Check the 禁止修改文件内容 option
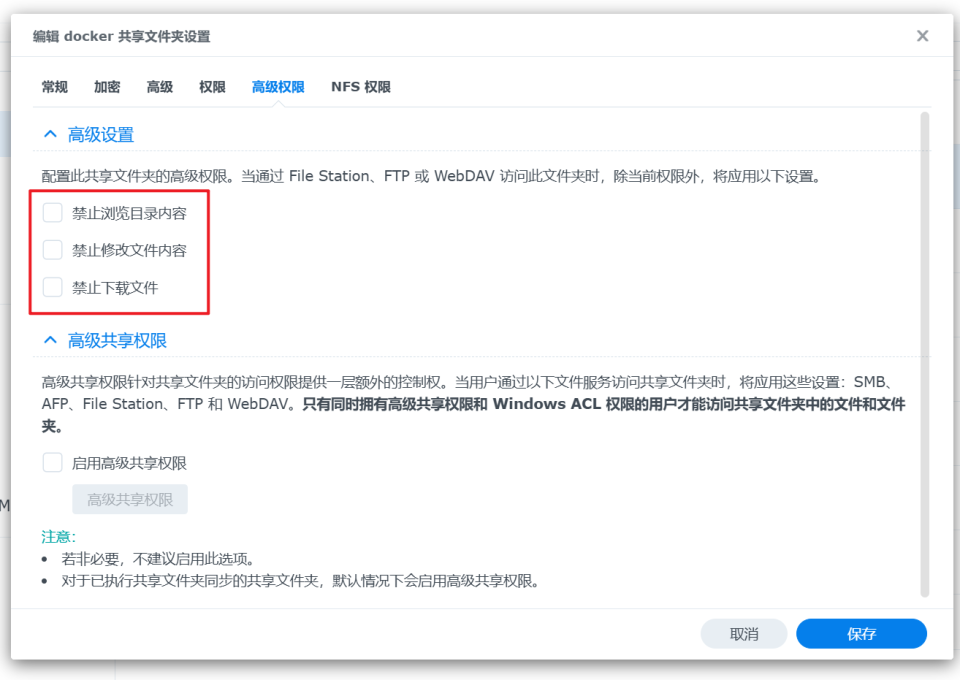The height and width of the screenshot is (680, 960). point(53,250)
